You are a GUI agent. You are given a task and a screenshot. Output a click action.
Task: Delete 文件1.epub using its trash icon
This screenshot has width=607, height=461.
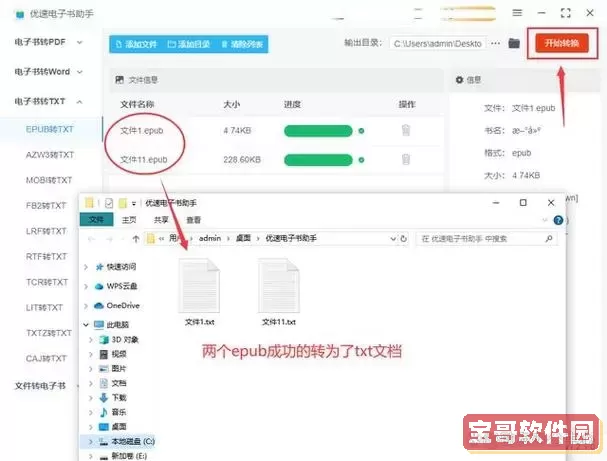pos(406,130)
